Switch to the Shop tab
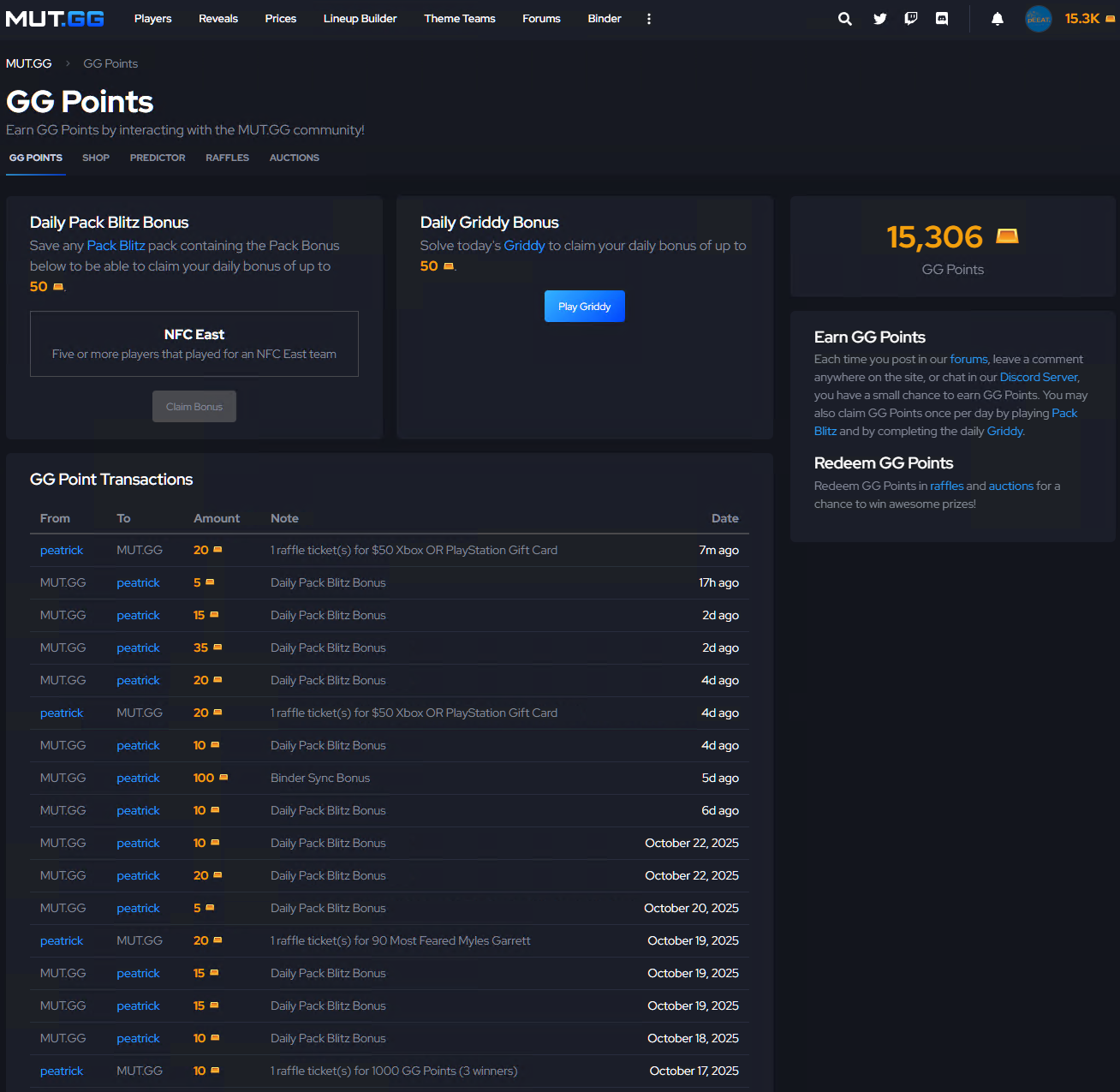The width and height of the screenshot is (1120, 1092). [96, 158]
